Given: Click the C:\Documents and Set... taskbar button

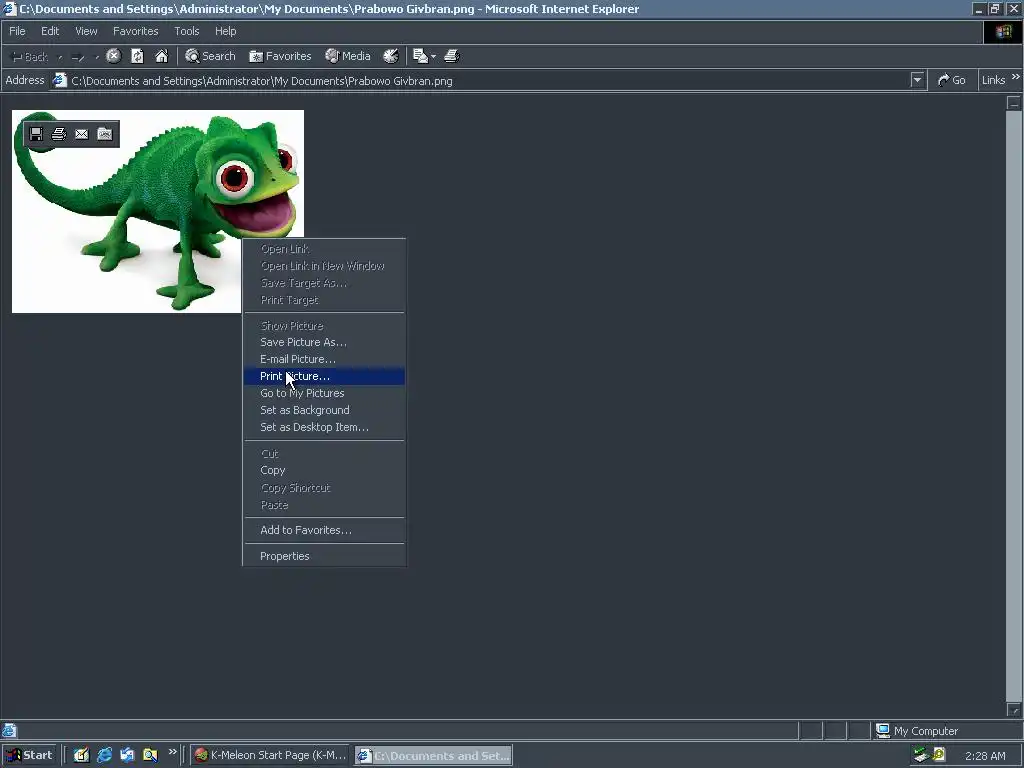Looking at the screenshot, I should (x=434, y=756).
